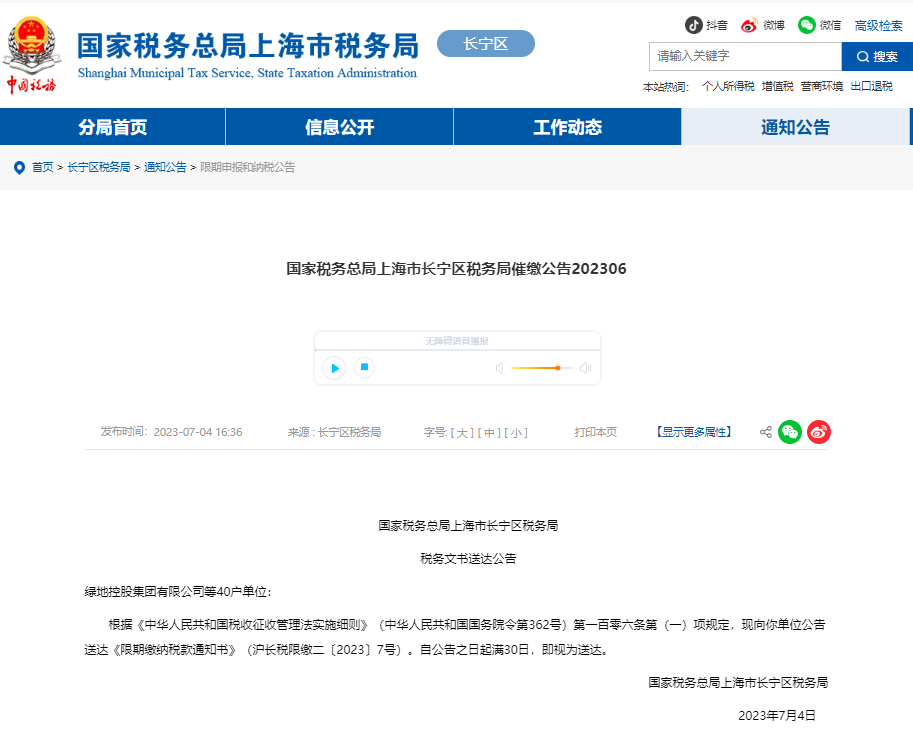
Task: Set font size to 大 (large)
Action: coord(462,433)
